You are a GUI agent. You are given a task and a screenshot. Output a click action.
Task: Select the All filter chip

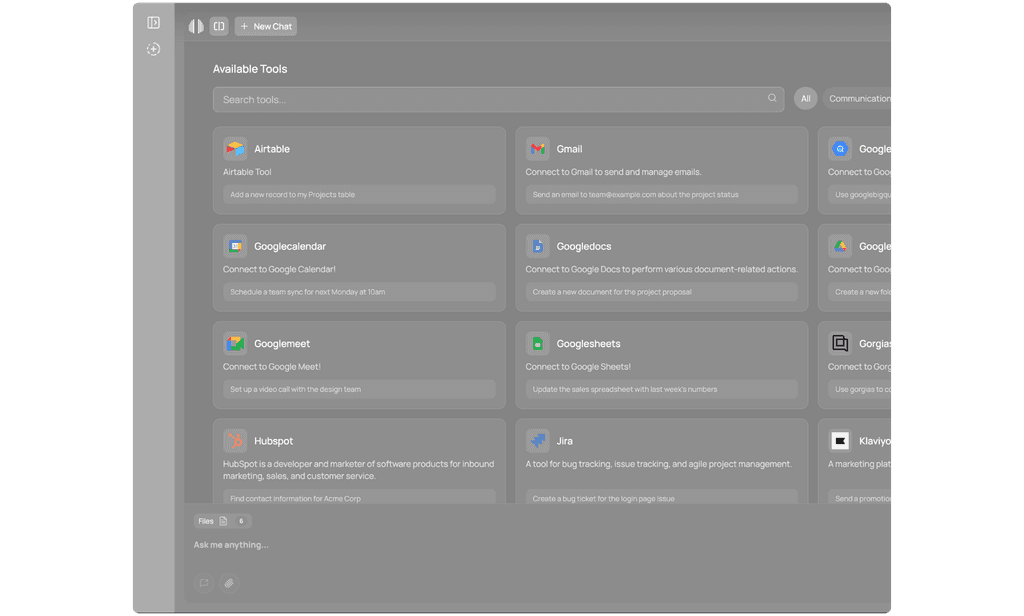(x=805, y=99)
